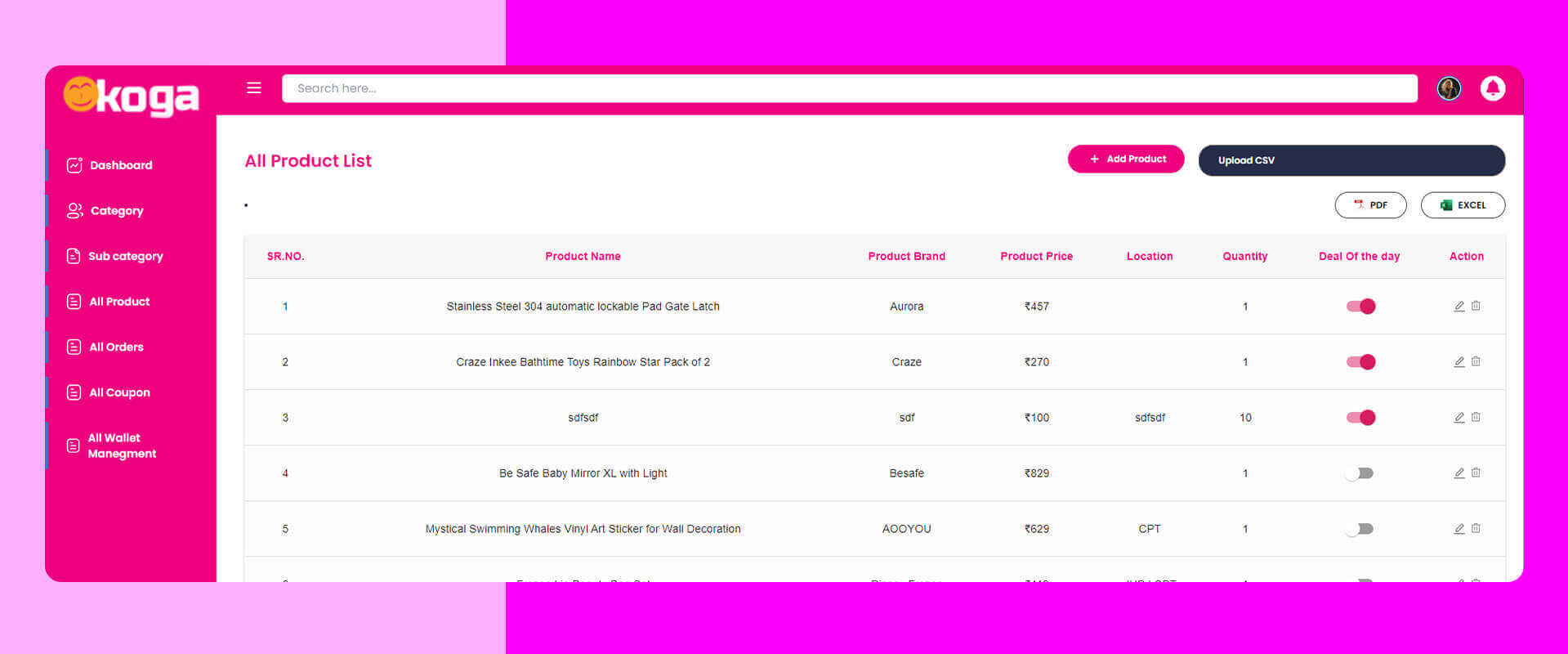Click the Add Product button
This screenshot has height=654, width=1568.
click(x=1125, y=159)
